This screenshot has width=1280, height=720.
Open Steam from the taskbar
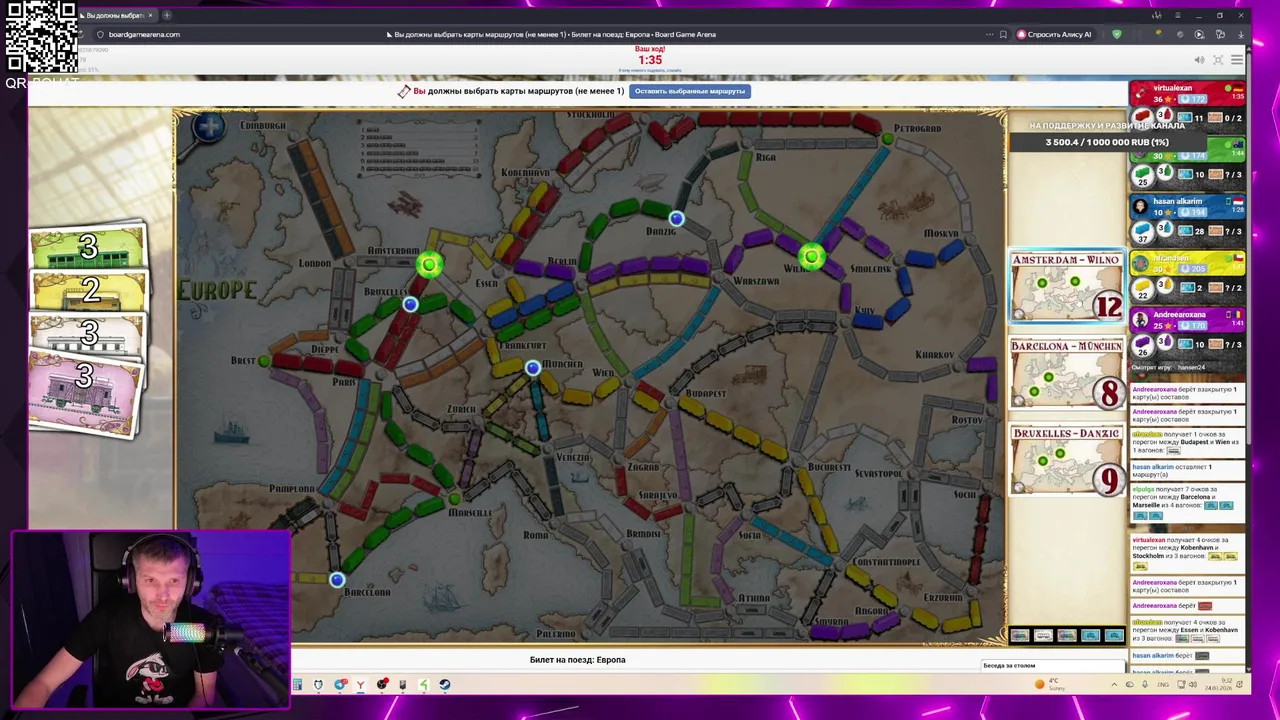pyautogui.click(x=445, y=685)
